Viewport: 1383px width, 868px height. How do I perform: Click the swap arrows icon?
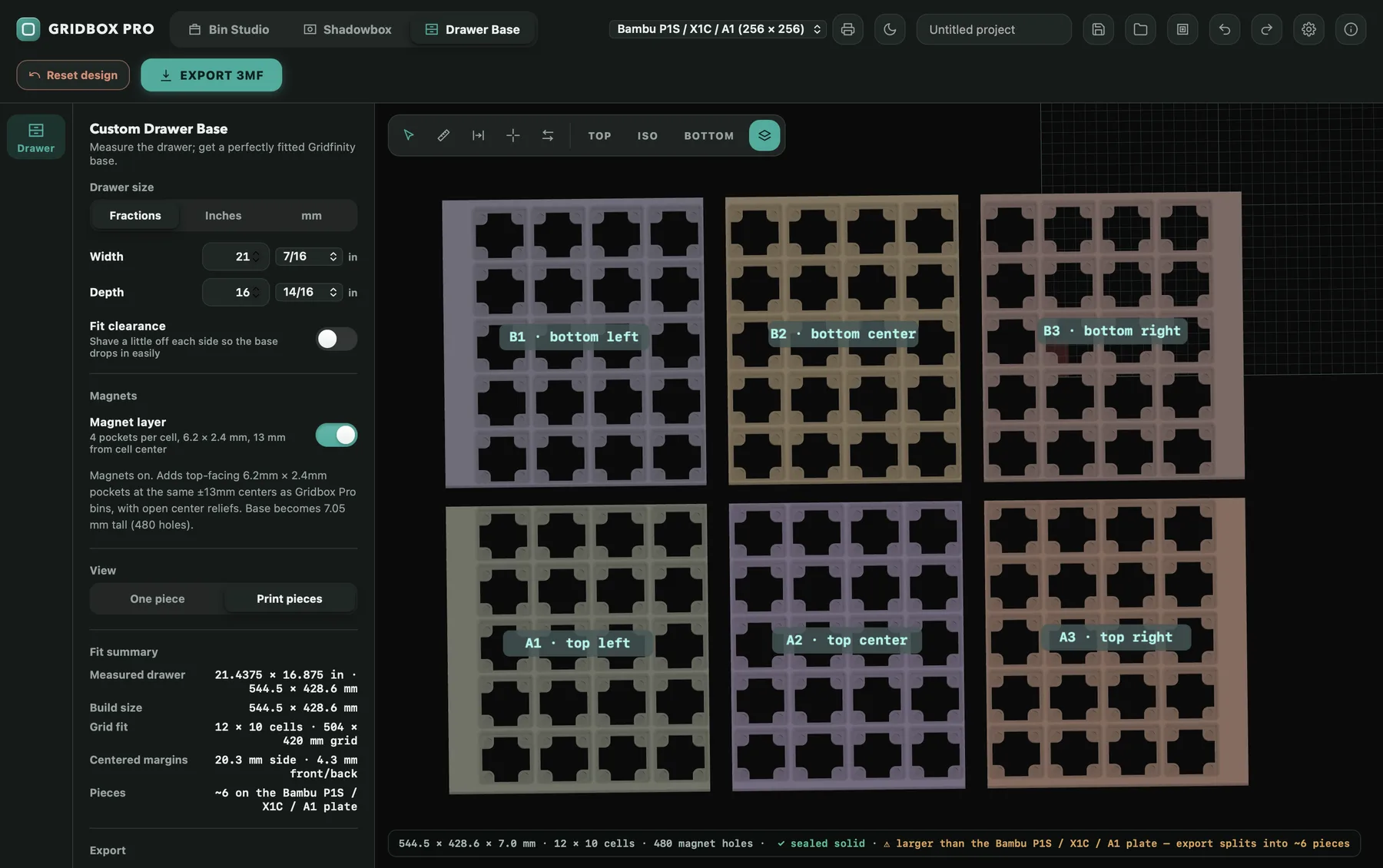point(548,135)
